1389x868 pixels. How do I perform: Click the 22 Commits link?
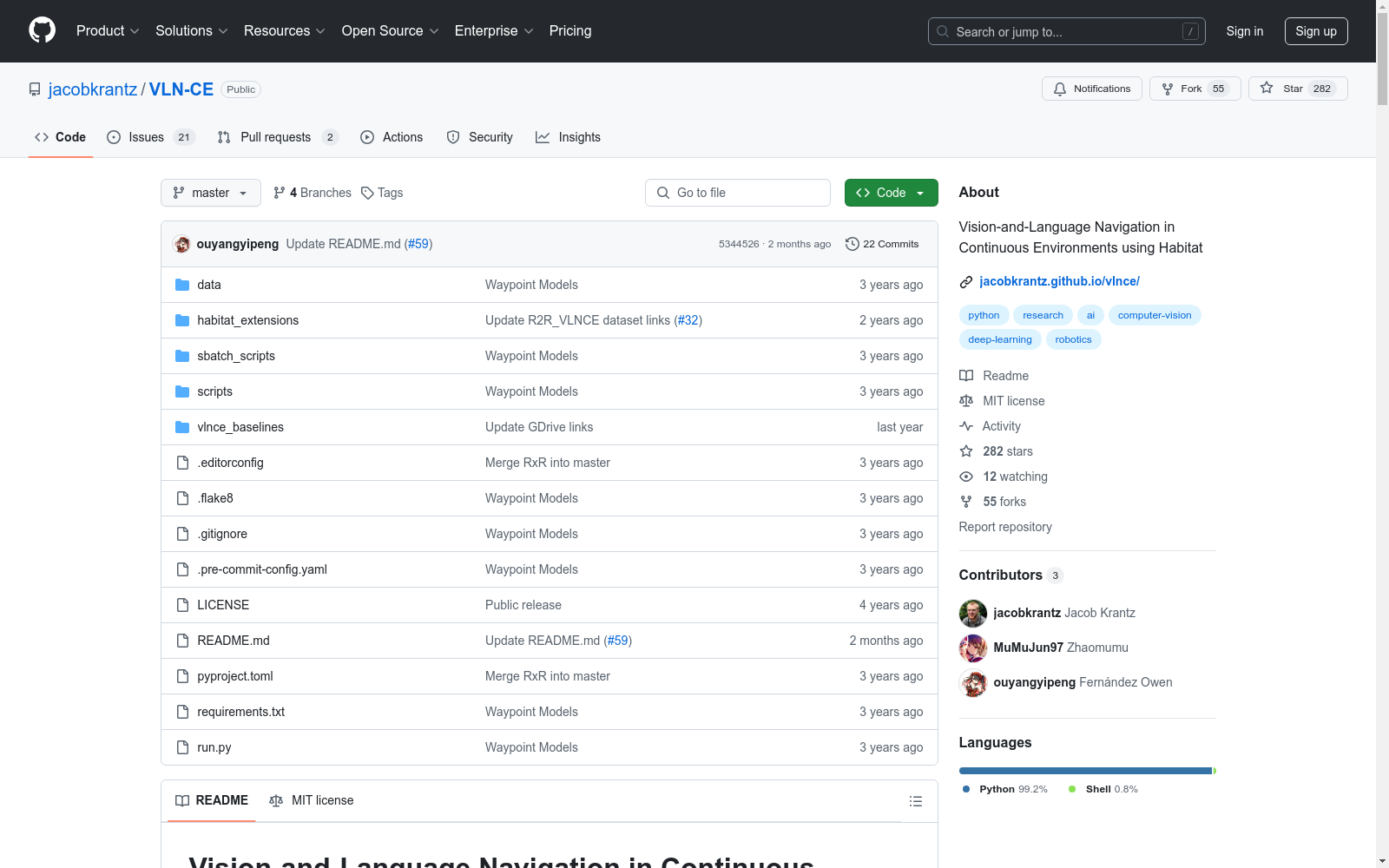click(x=882, y=244)
